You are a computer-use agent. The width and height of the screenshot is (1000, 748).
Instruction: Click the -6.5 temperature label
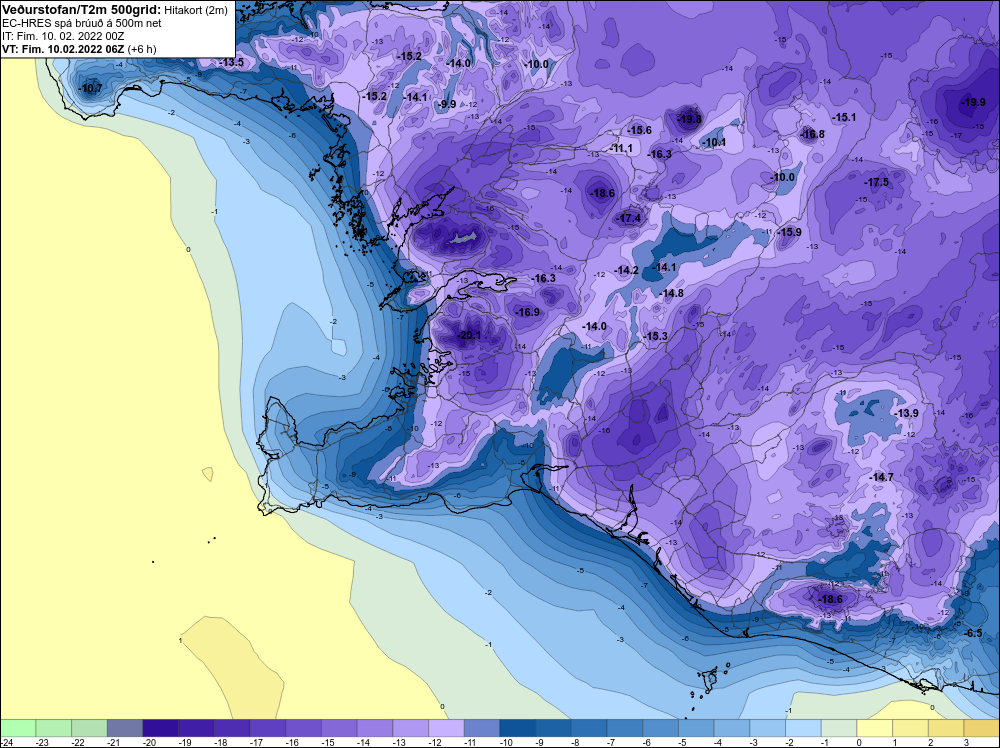tap(973, 633)
